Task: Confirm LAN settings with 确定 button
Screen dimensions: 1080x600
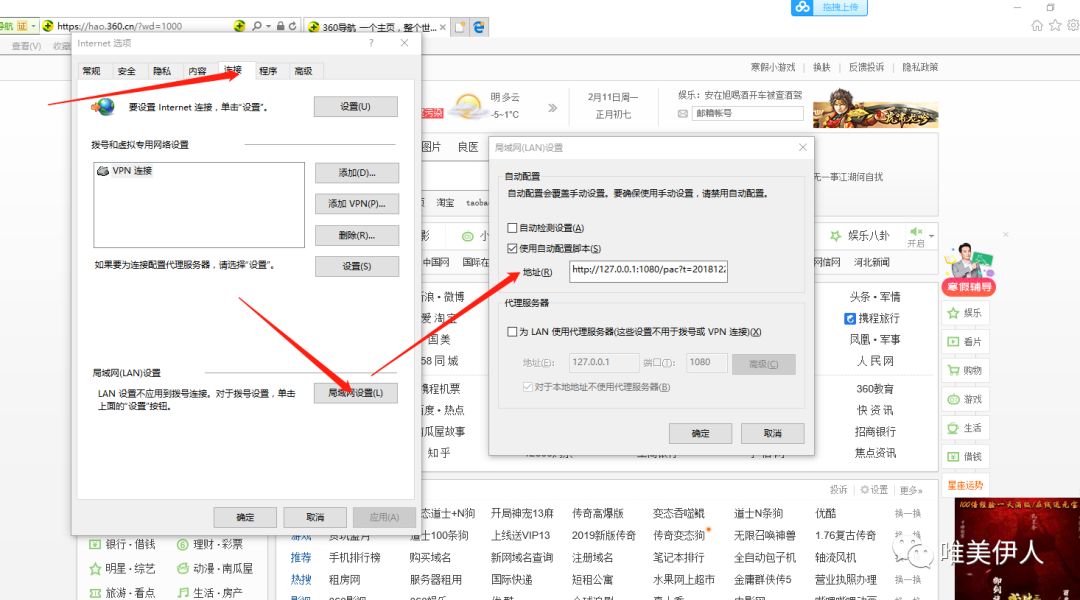Action: tap(701, 434)
